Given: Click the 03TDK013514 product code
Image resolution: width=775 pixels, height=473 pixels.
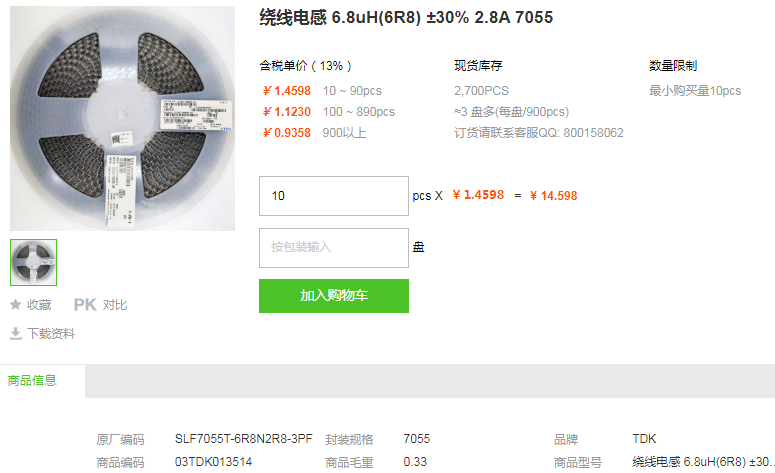Looking at the screenshot, I should coord(214,462).
